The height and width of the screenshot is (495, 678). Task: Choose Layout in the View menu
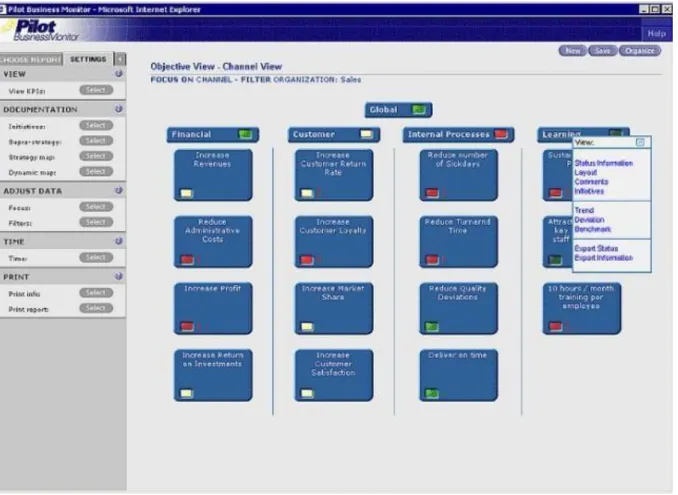coord(585,172)
